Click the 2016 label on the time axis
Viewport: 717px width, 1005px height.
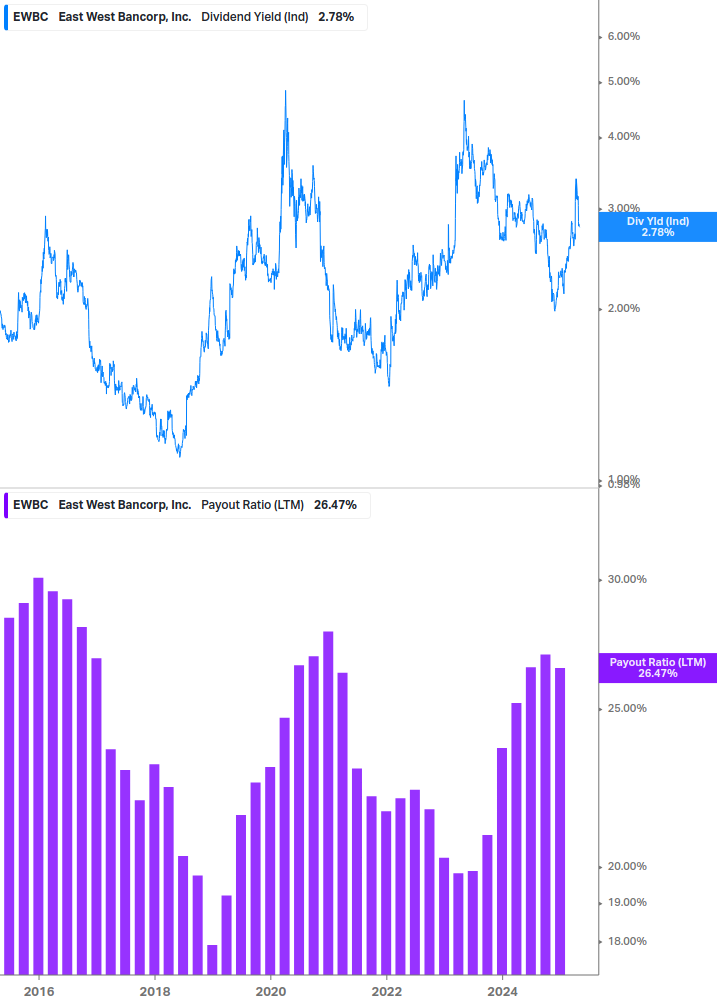click(x=38, y=992)
